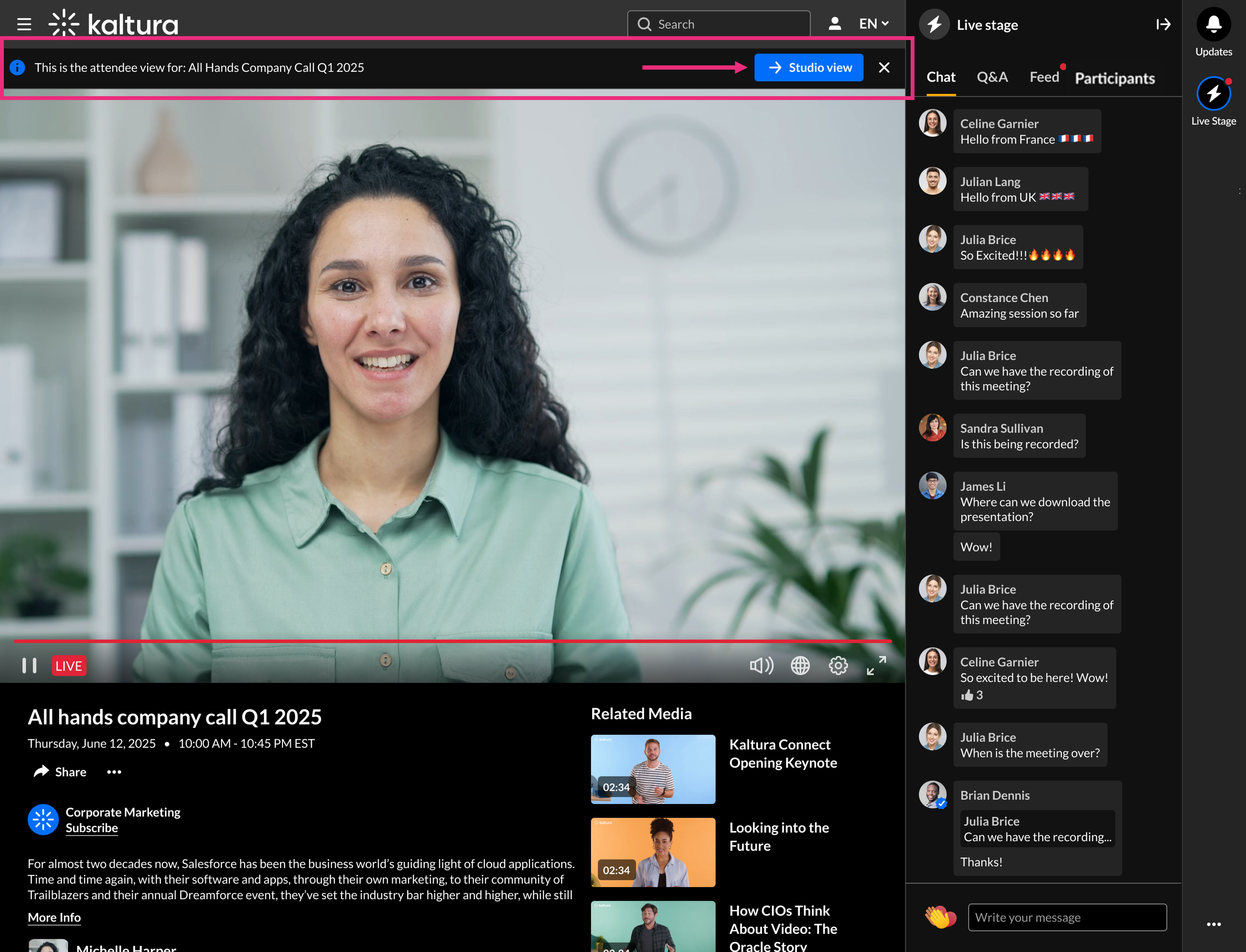Click the globe language icon in player
The image size is (1246, 952).
click(800, 665)
